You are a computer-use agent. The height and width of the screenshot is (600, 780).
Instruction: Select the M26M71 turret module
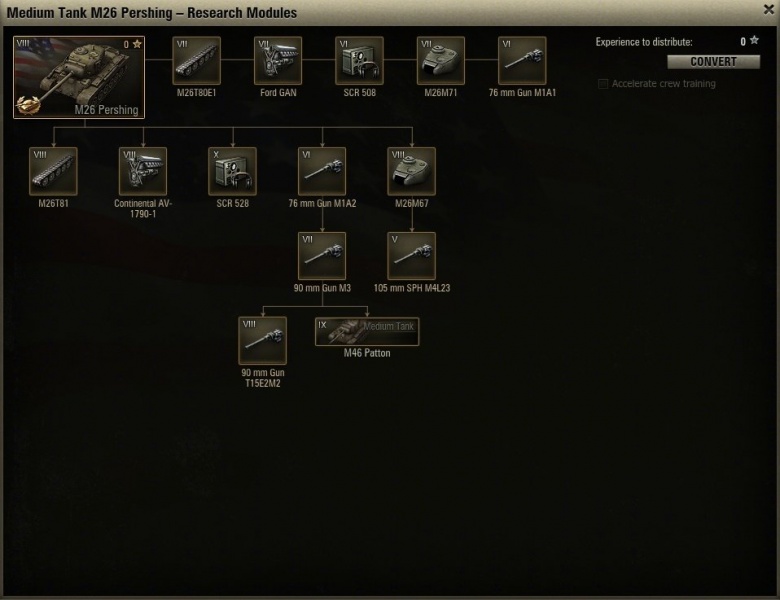[x=441, y=61]
